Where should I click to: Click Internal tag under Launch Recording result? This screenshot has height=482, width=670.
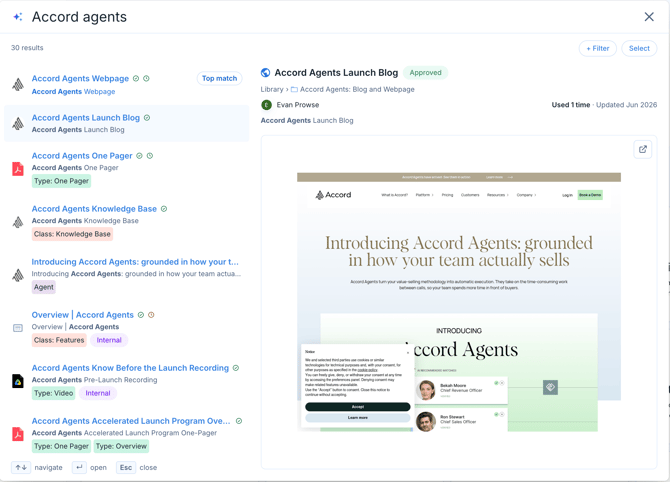pos(98,393)
